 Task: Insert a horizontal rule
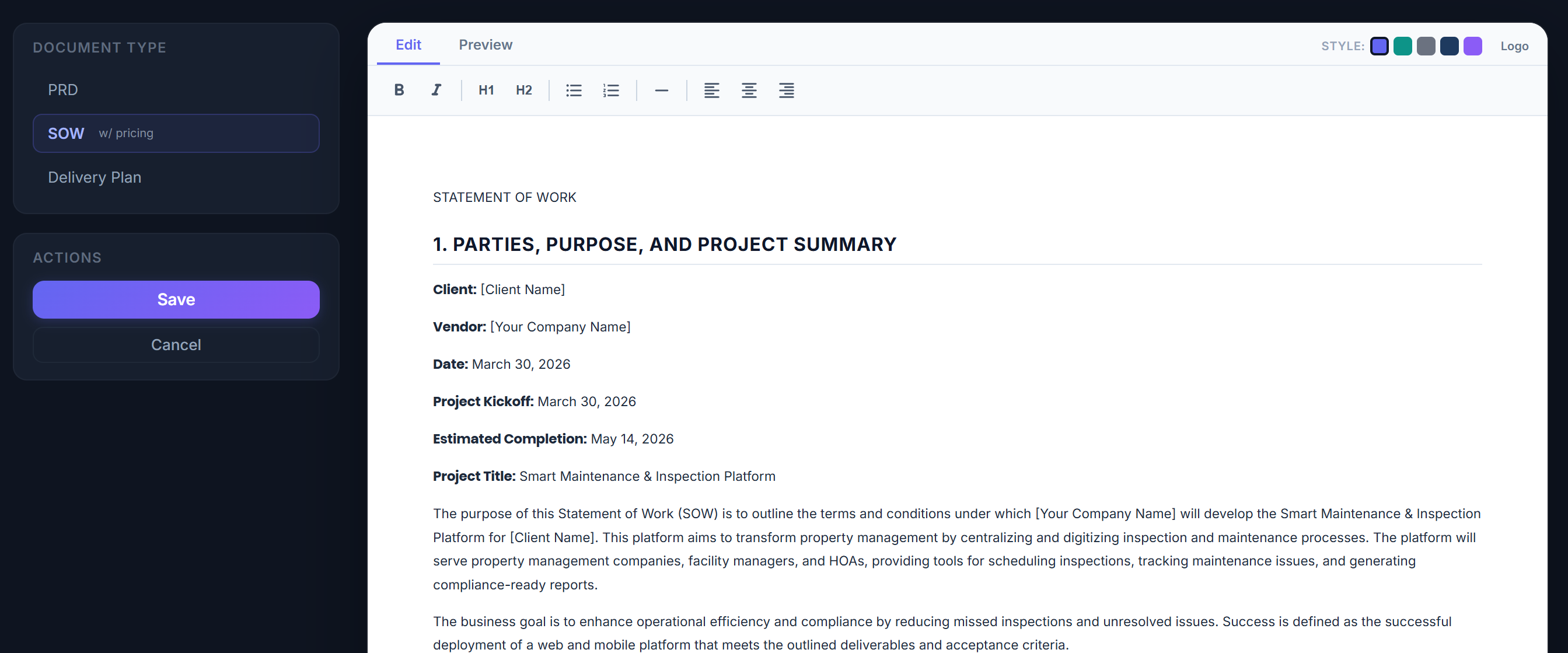pyautogui.click(x=662, y=90)
